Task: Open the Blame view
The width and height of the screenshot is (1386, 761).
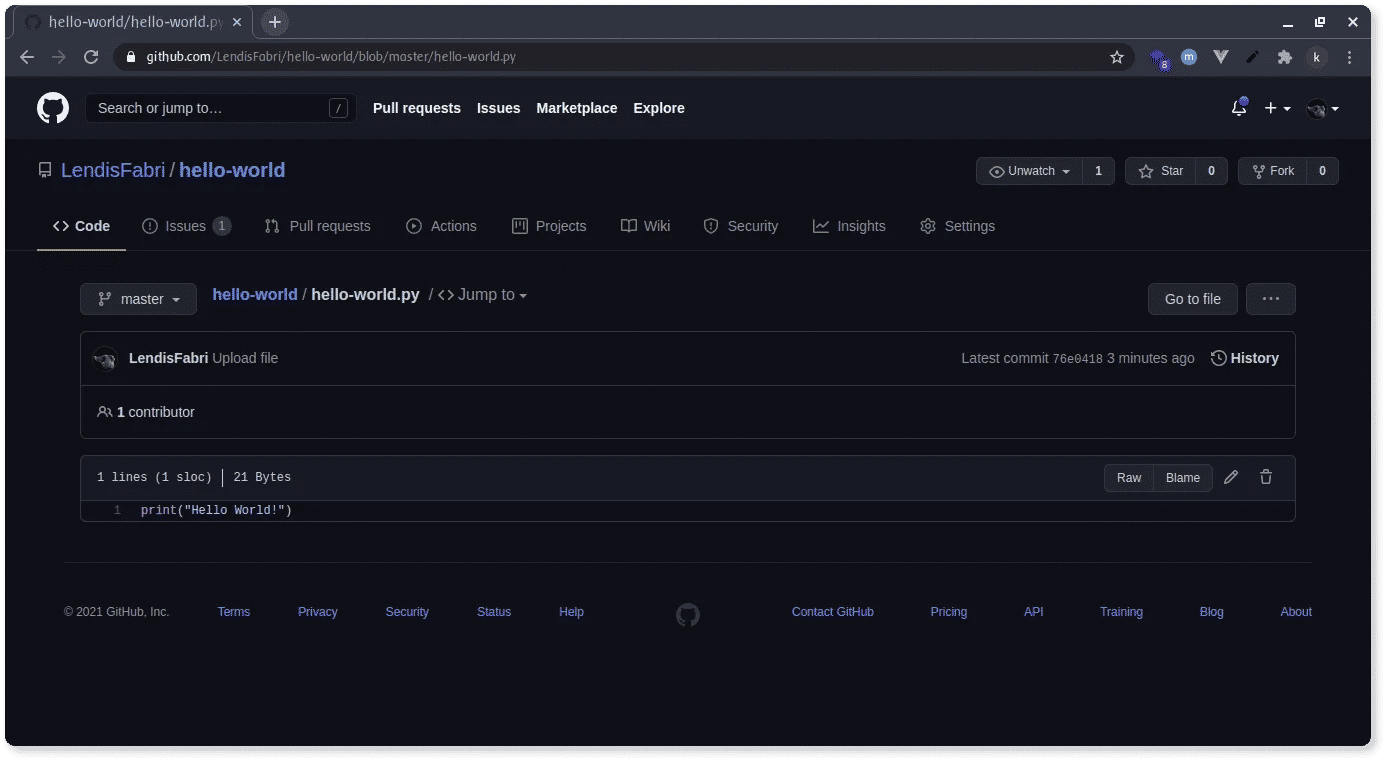Action: [x=1183, y=478]
